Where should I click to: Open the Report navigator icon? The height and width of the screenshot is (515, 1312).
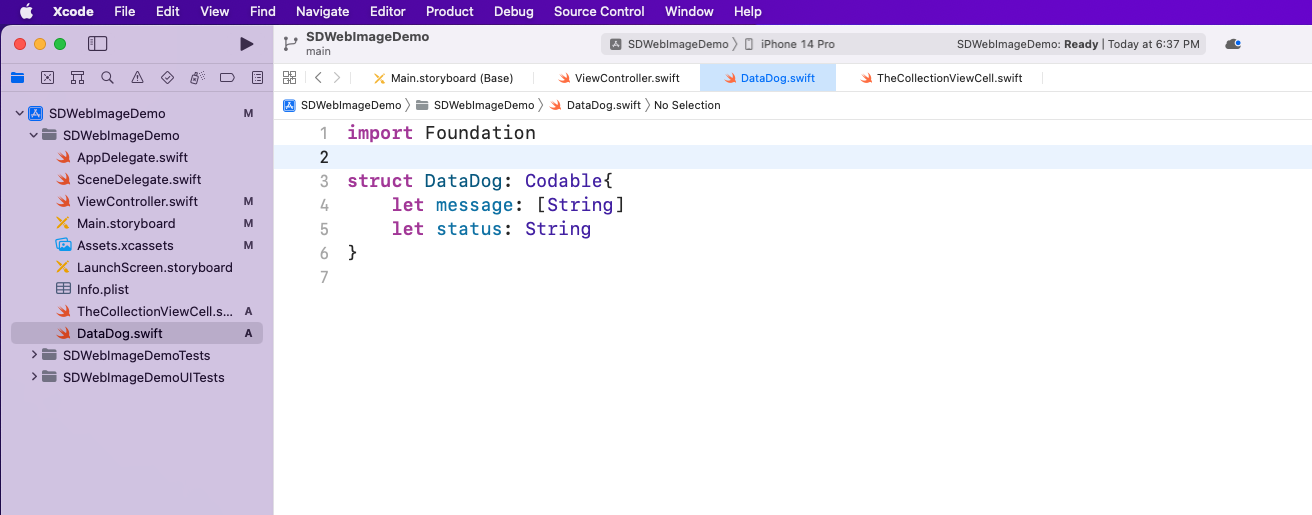click(x=257, y=78)
